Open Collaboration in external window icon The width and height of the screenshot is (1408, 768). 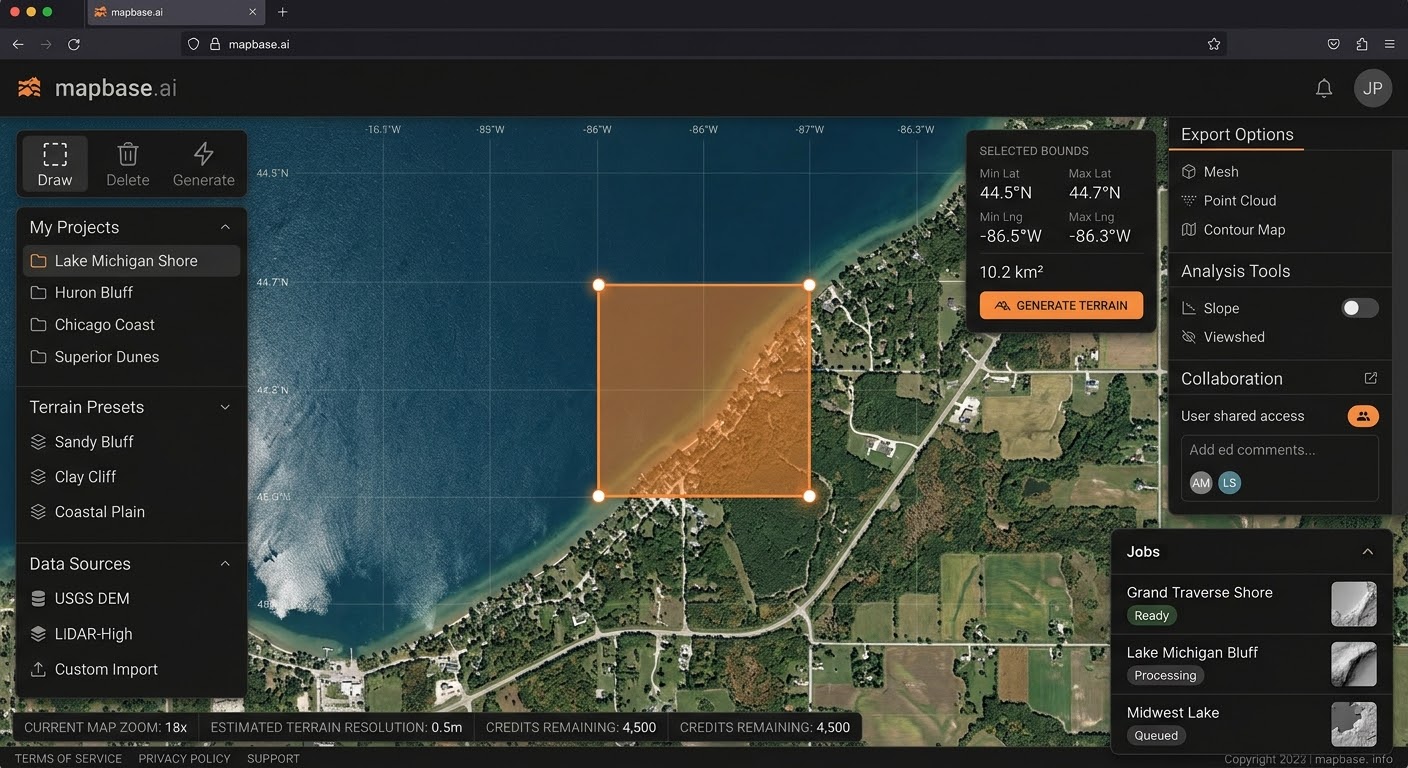pos(1371,378)
